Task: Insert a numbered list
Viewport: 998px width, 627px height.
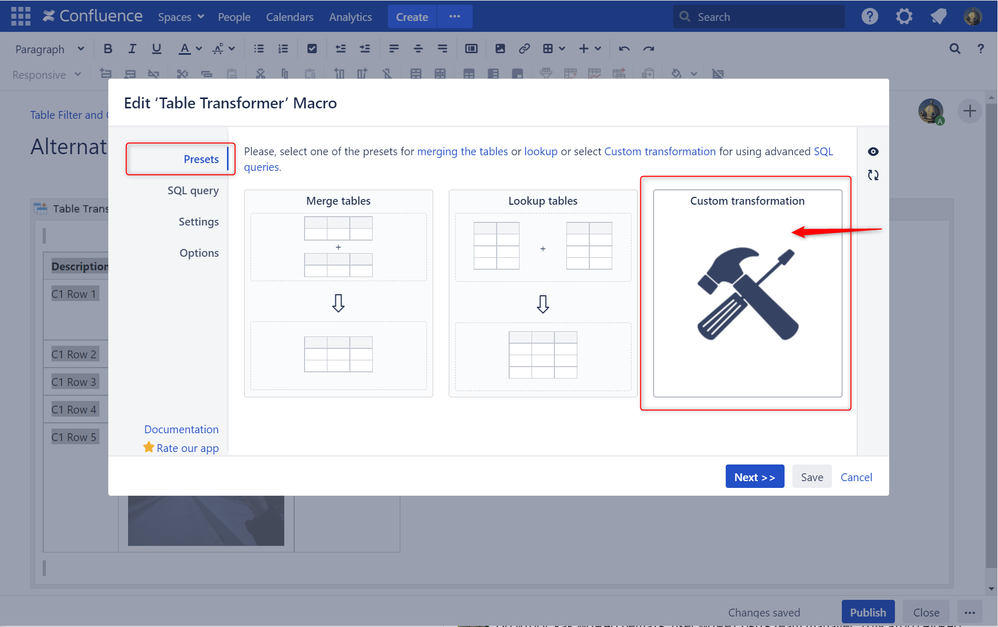Action: tap(283, 49)
